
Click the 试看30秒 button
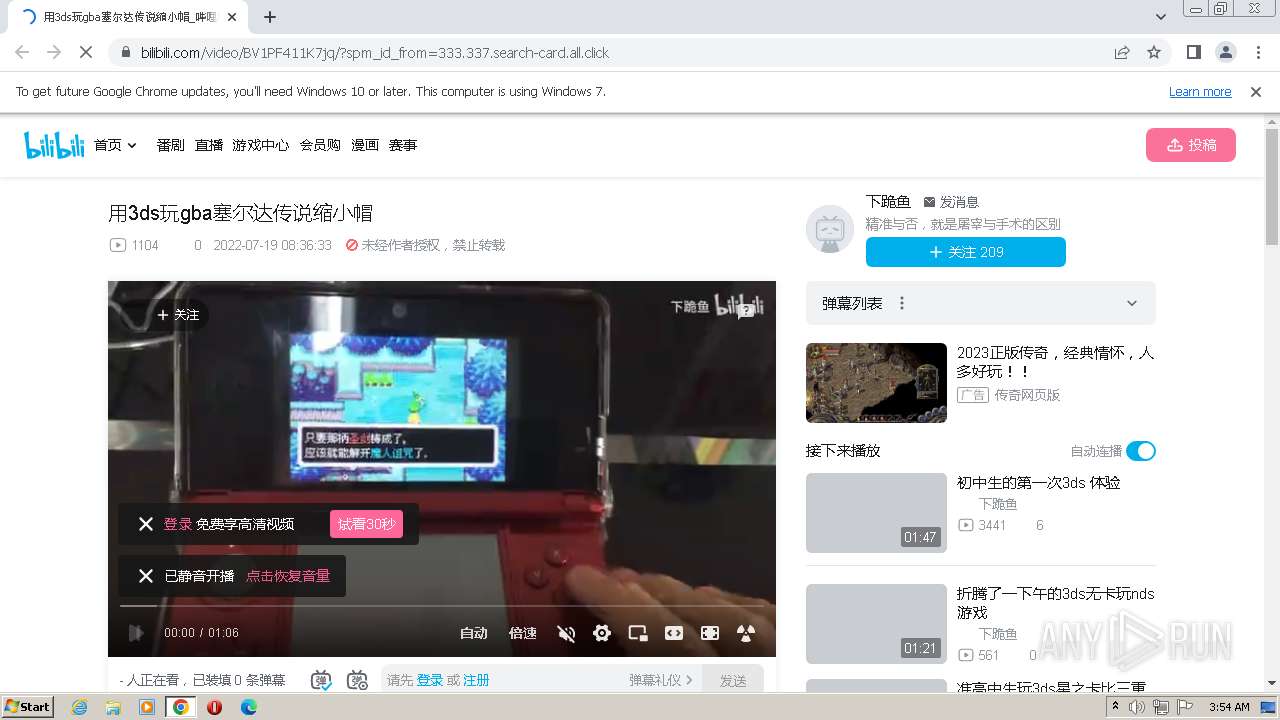(366, 524)
